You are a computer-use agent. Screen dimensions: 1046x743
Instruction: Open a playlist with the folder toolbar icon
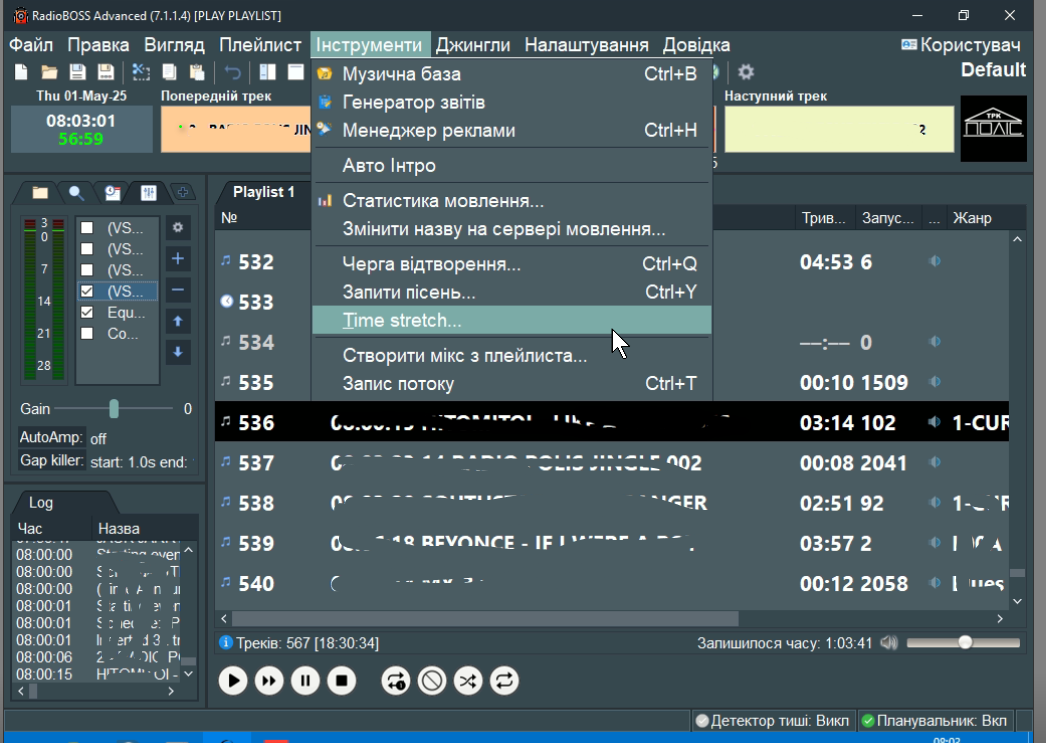49,72
